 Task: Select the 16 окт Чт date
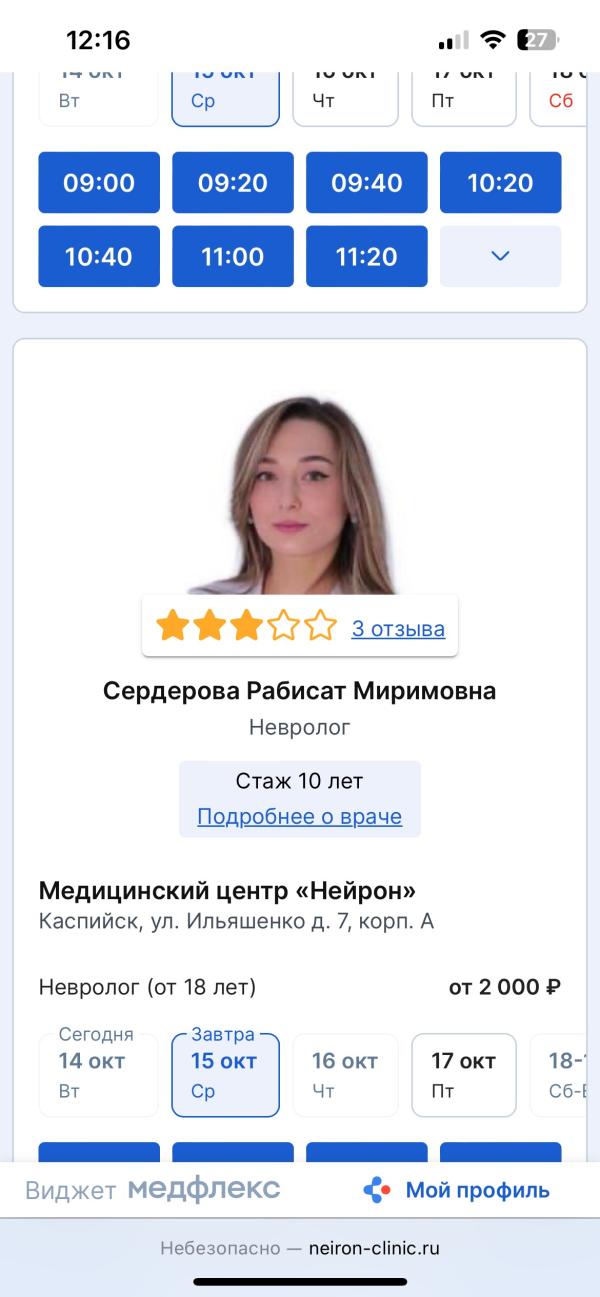pyautogui.click(x=345, y=1074)
